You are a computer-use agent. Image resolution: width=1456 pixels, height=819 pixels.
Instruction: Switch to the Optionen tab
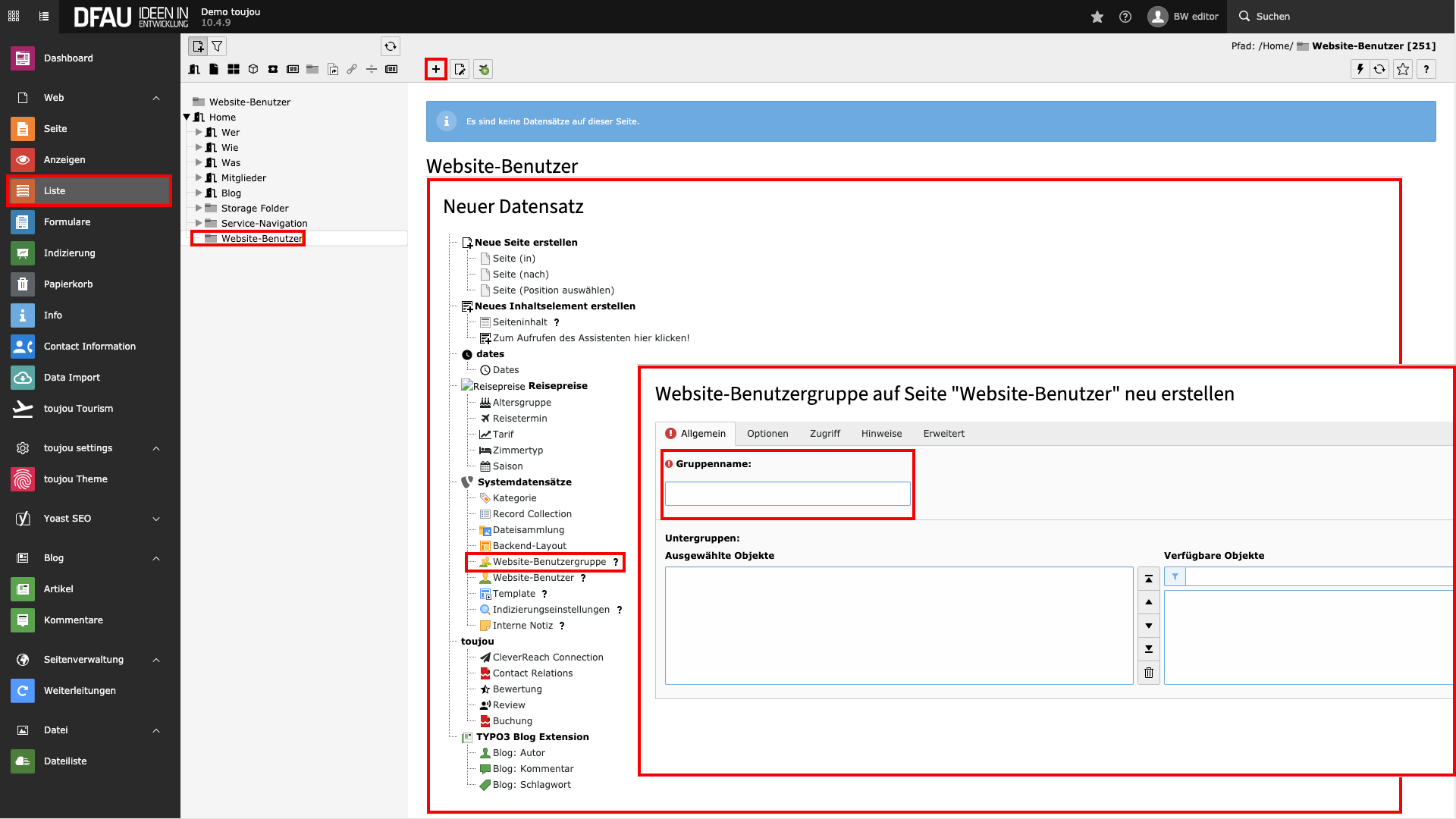click(767, 434)
